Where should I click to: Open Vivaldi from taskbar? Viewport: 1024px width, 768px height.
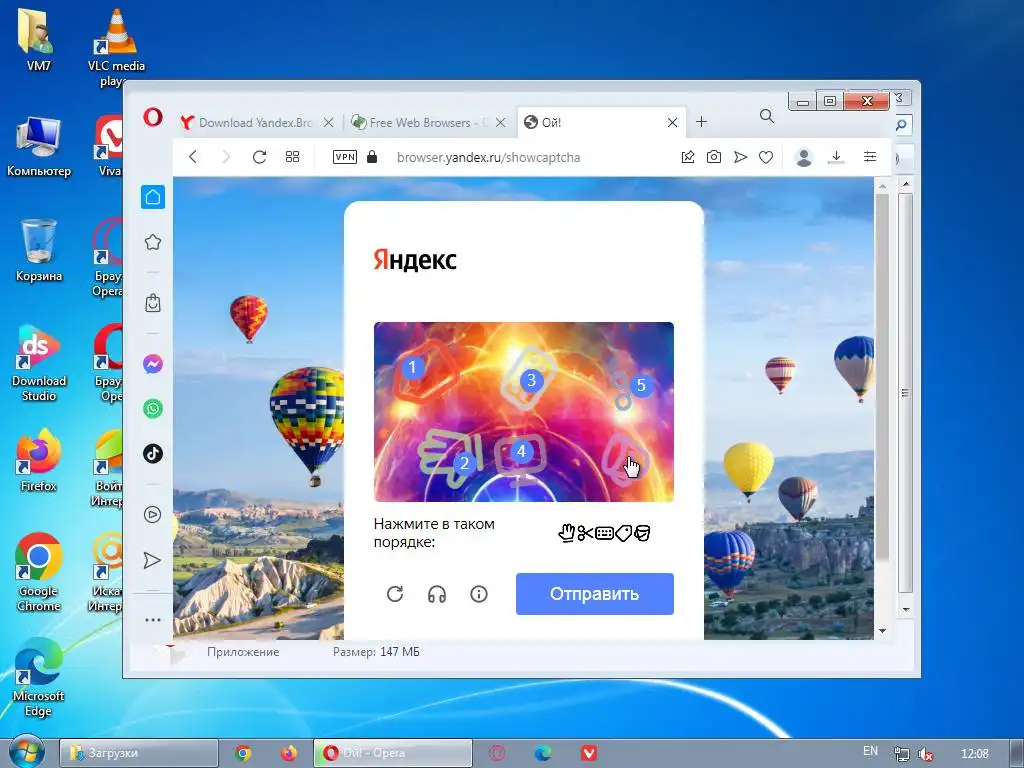click(x=589, y=753)
